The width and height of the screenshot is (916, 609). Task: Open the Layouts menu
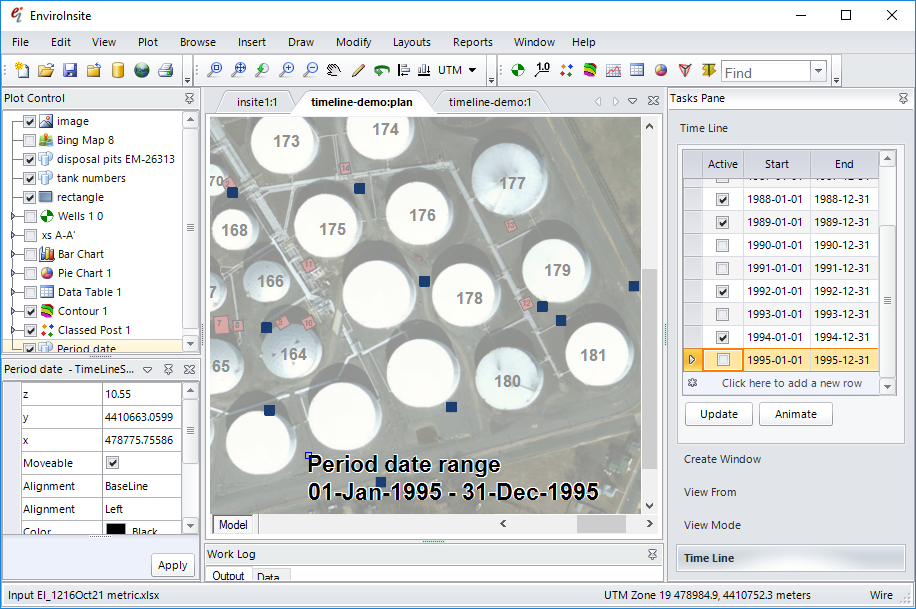pyautogui.click(x=411, y=42)
